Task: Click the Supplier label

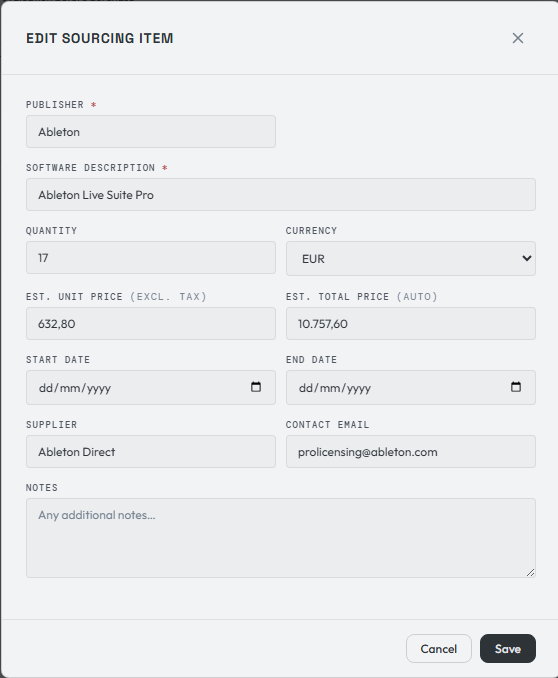Action: (51, 425)
